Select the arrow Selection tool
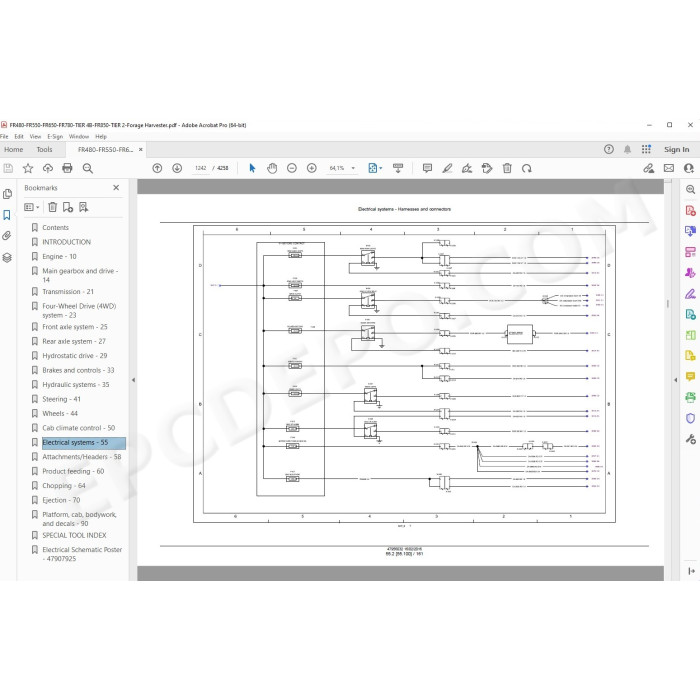This screenshot has height=700, width=700. 252,168
